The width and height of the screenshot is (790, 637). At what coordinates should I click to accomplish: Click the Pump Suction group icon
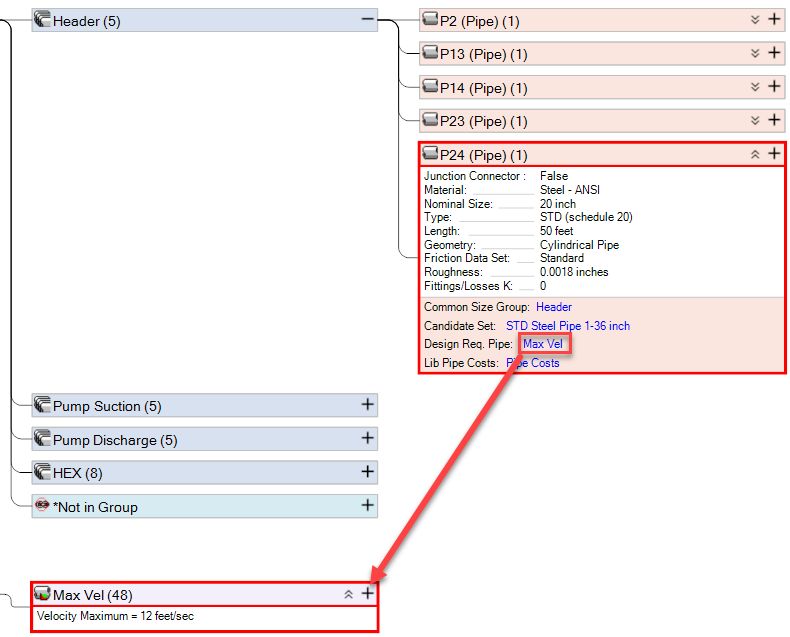[42, 404]
